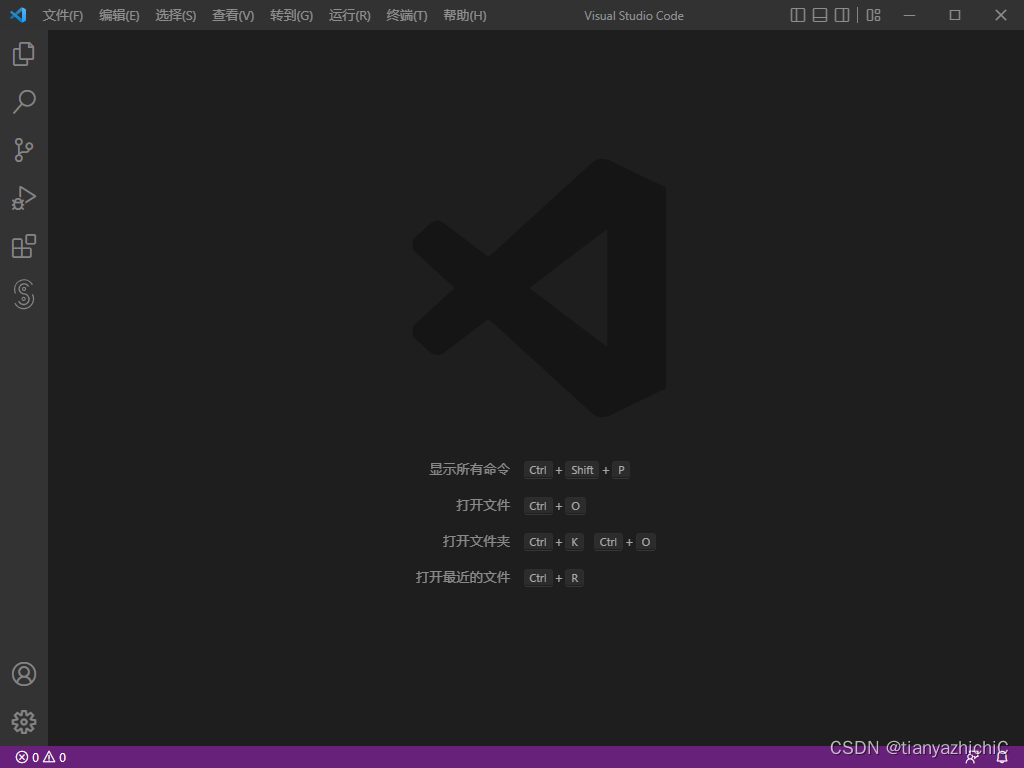
Task: Click the 打开最近的文件 label
Action: tap(462, 577)
